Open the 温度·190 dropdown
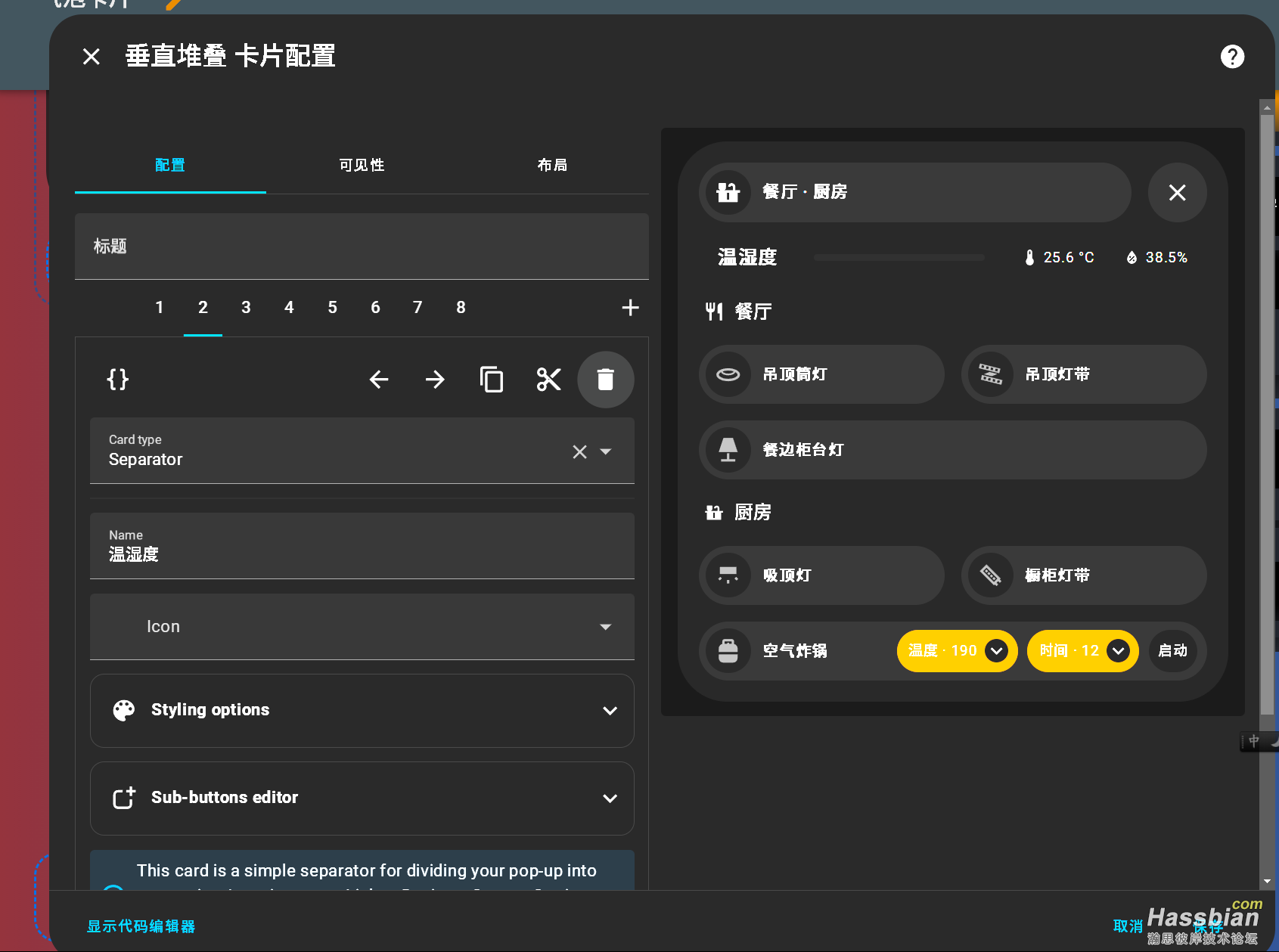Viewport: 1279px width, 952px height. pyautogui.click(x=957, y=651)
